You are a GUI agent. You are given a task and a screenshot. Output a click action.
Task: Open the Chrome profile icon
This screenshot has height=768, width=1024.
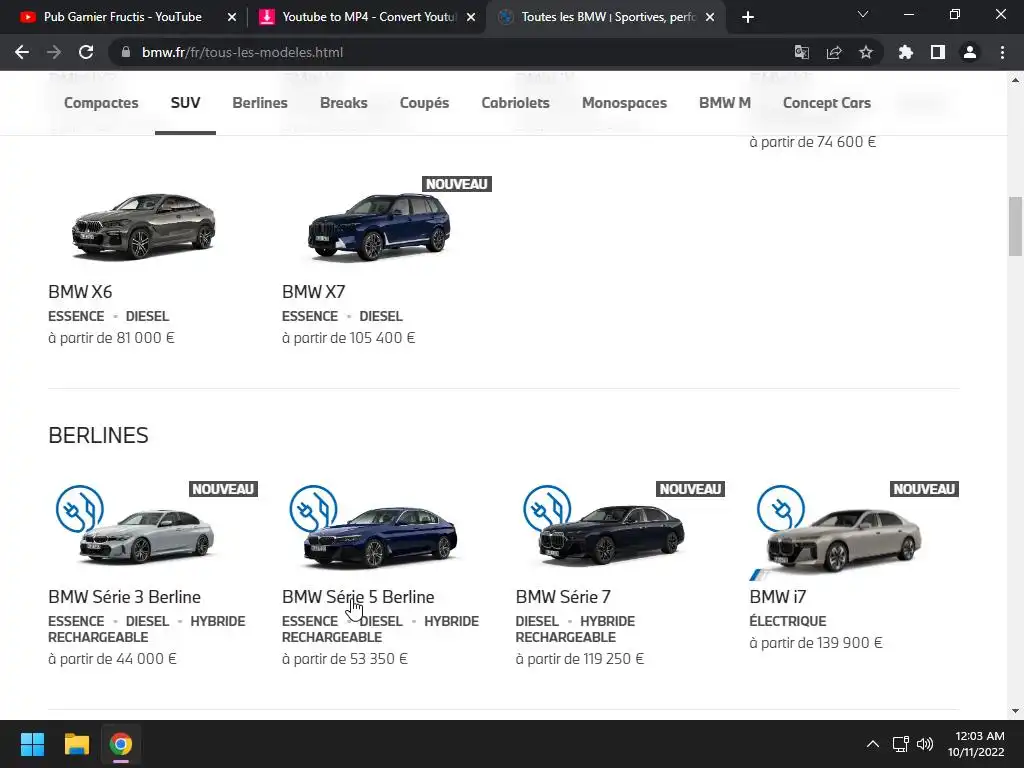point(970,52)
